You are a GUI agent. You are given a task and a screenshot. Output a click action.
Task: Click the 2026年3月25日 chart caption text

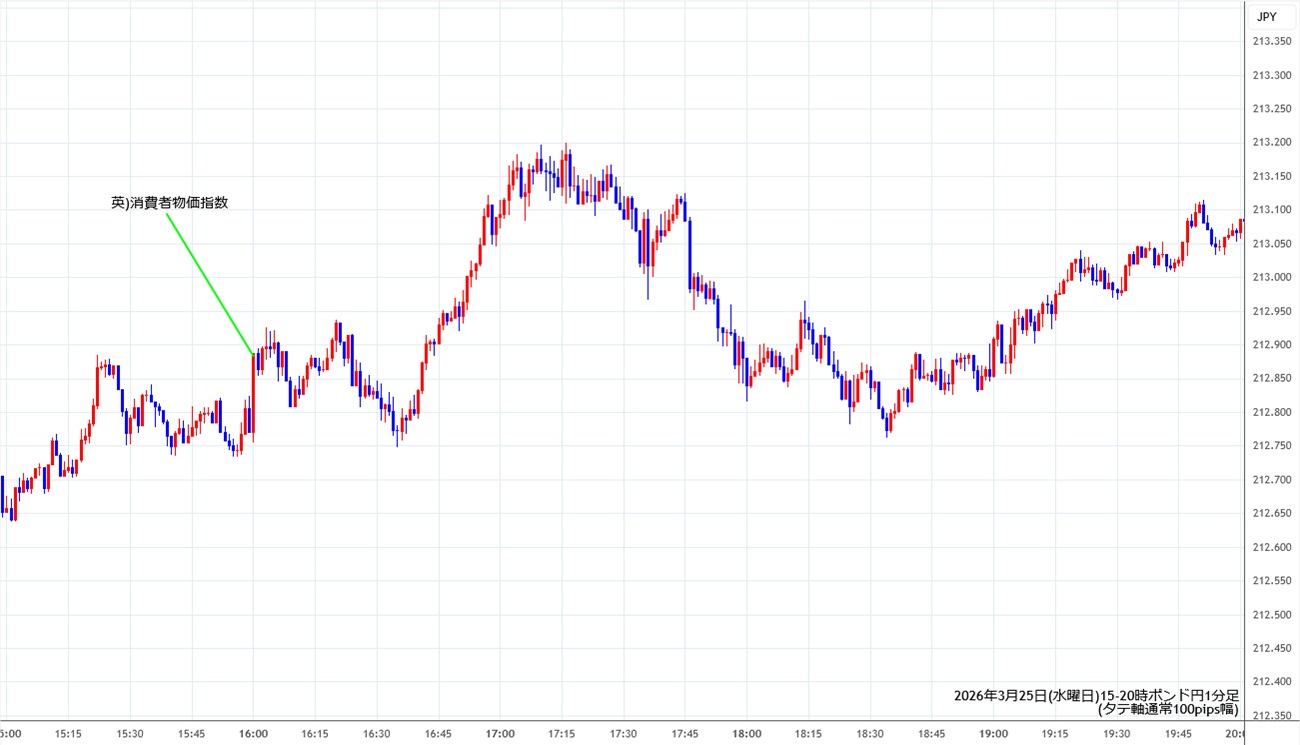tap(1096, 695)
